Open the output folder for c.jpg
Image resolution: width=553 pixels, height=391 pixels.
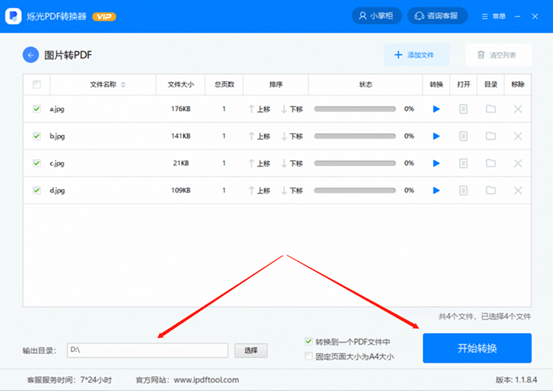tap(491, 163)
